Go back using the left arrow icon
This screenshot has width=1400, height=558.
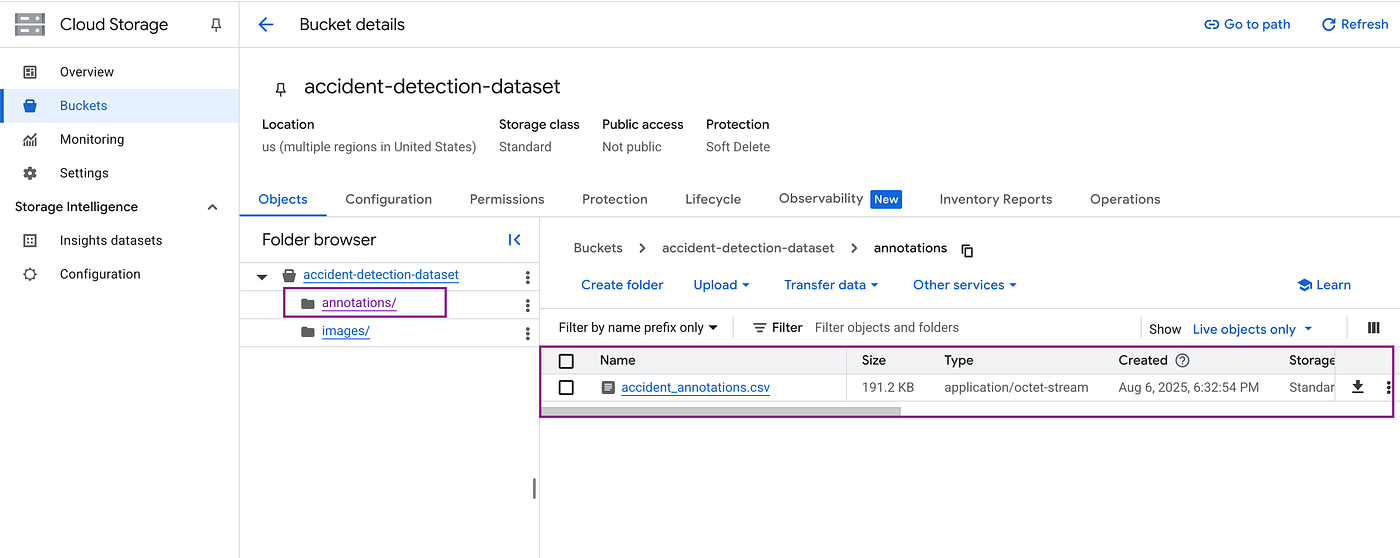[x=266, y=25]
